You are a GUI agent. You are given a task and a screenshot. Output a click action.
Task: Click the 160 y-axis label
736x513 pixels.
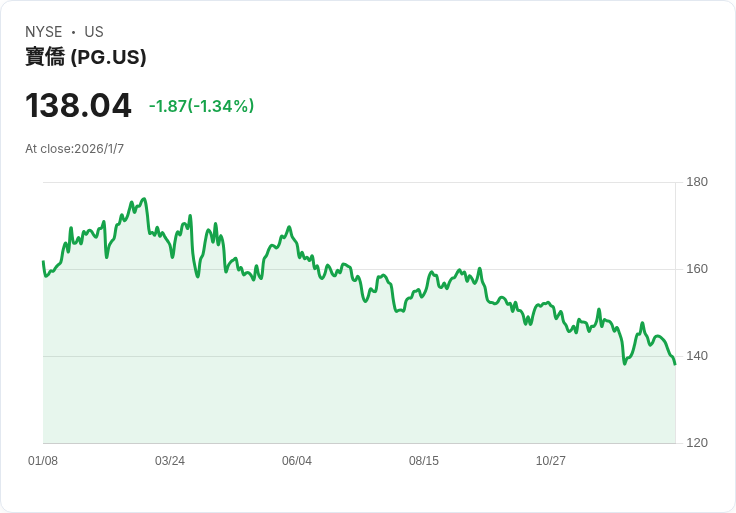(697, 269)
